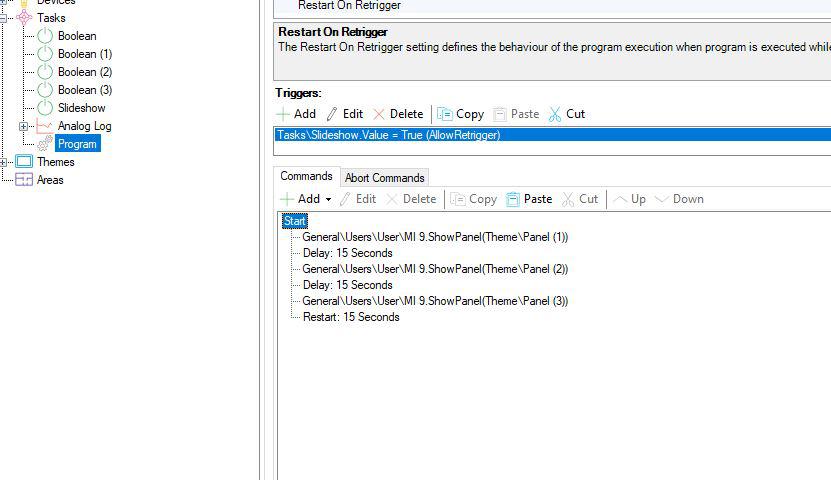
Task: Expand the Themes tree node
Action: coord(4,162)
